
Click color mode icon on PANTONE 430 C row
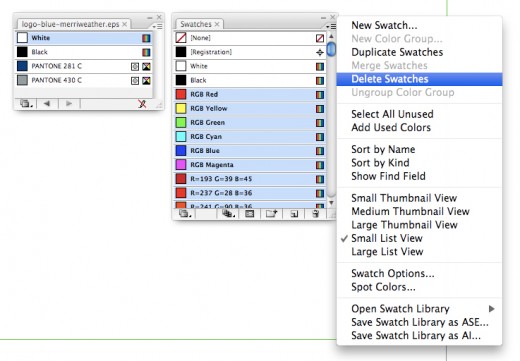[x=146, y=80]
